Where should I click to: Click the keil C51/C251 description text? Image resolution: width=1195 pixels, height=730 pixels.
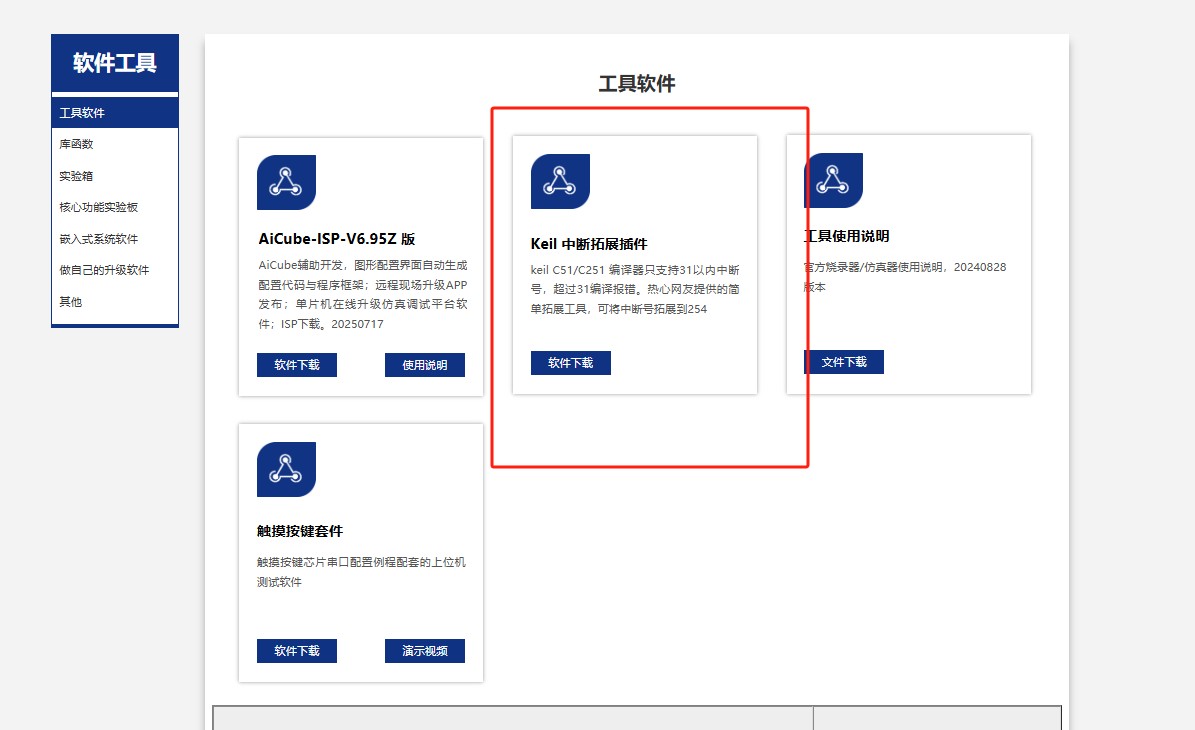(635, 290)
